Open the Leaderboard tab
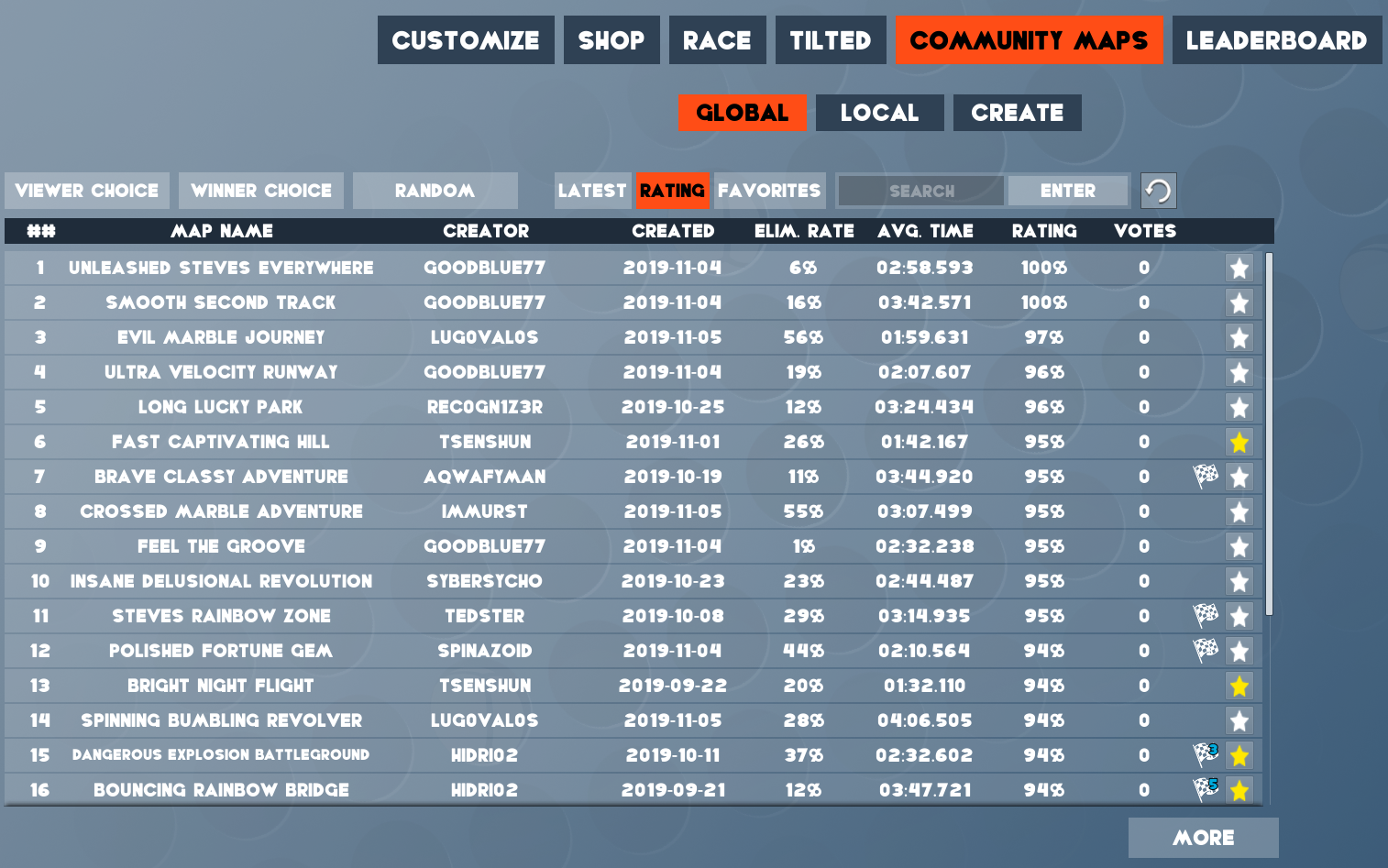The width and height of the screenshot is (1388, 868). click(1276, 40)
